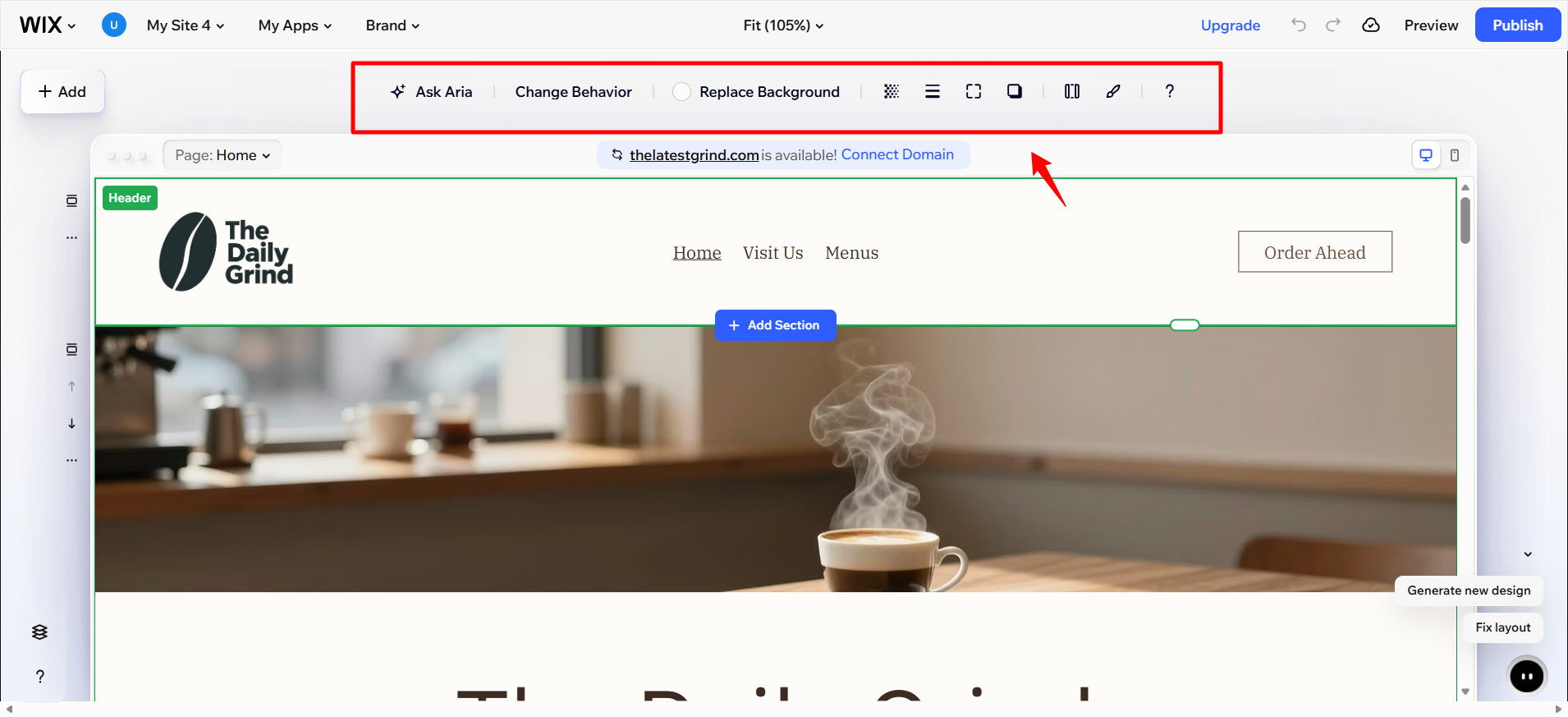Click the dotted grid pattern icon
The width and height of the screenshot is (1568, 717).
point(892,91)
